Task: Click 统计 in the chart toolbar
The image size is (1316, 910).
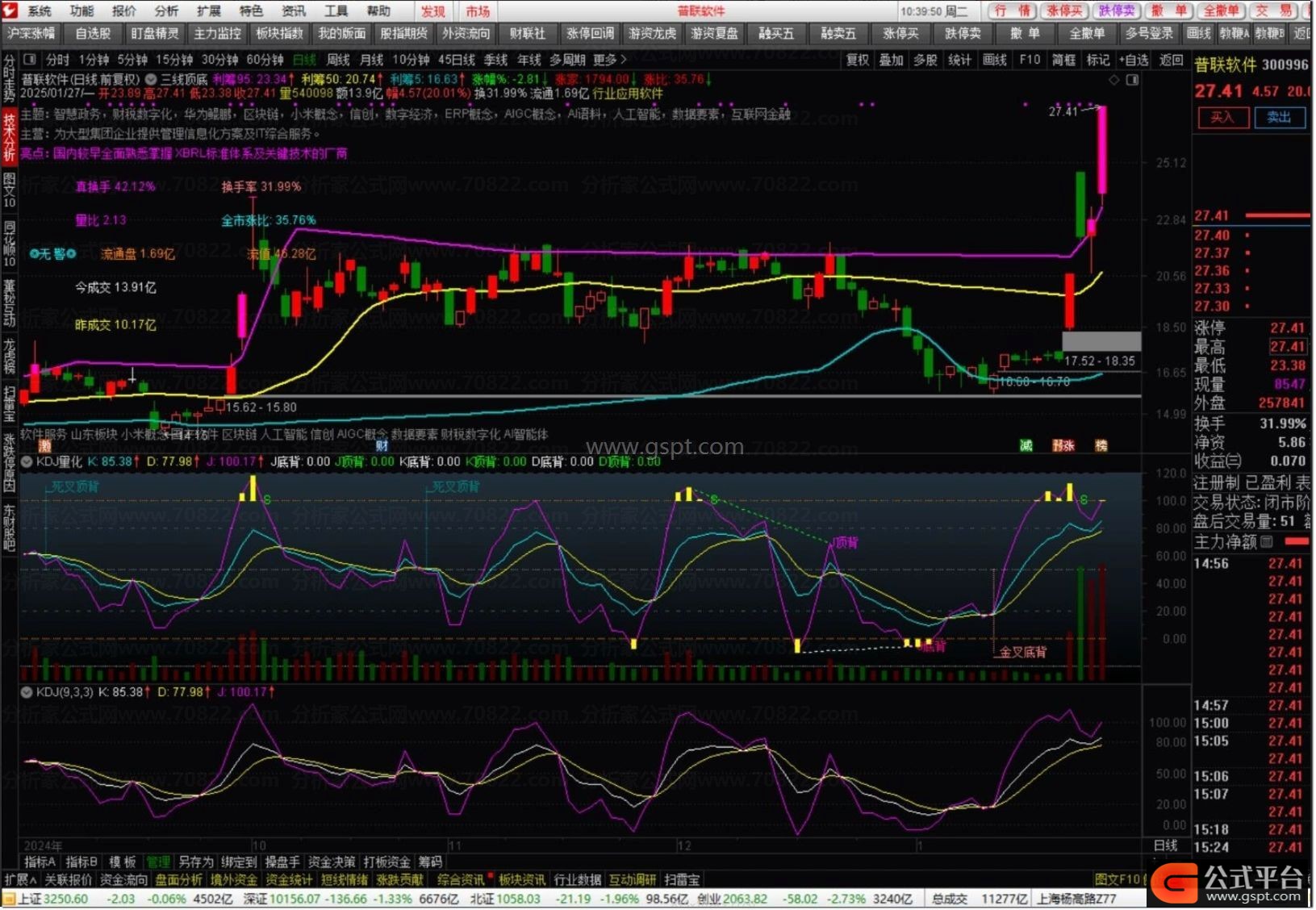Action: click(959, 60)
